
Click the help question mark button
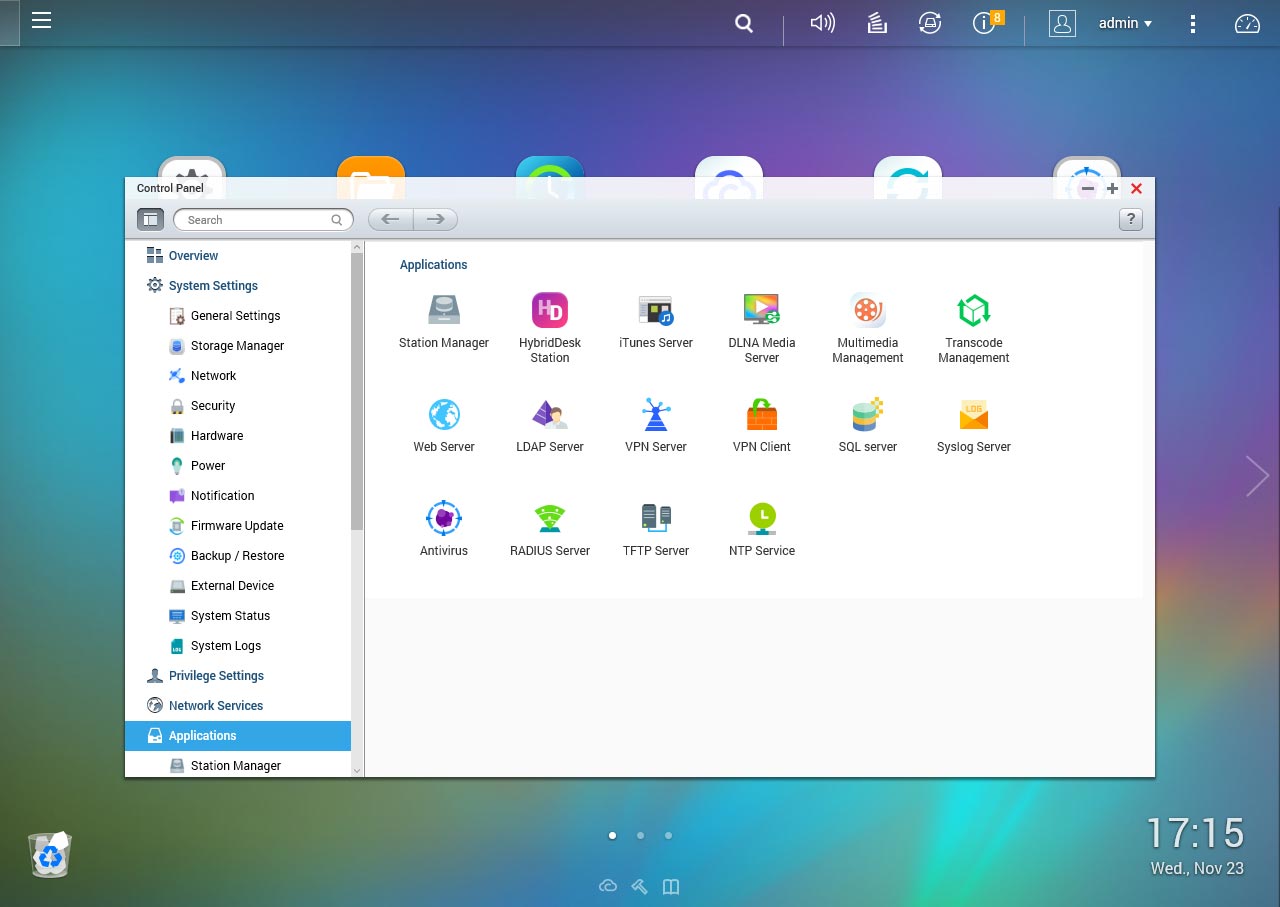pyautogui.click(x=1130, y=220)
